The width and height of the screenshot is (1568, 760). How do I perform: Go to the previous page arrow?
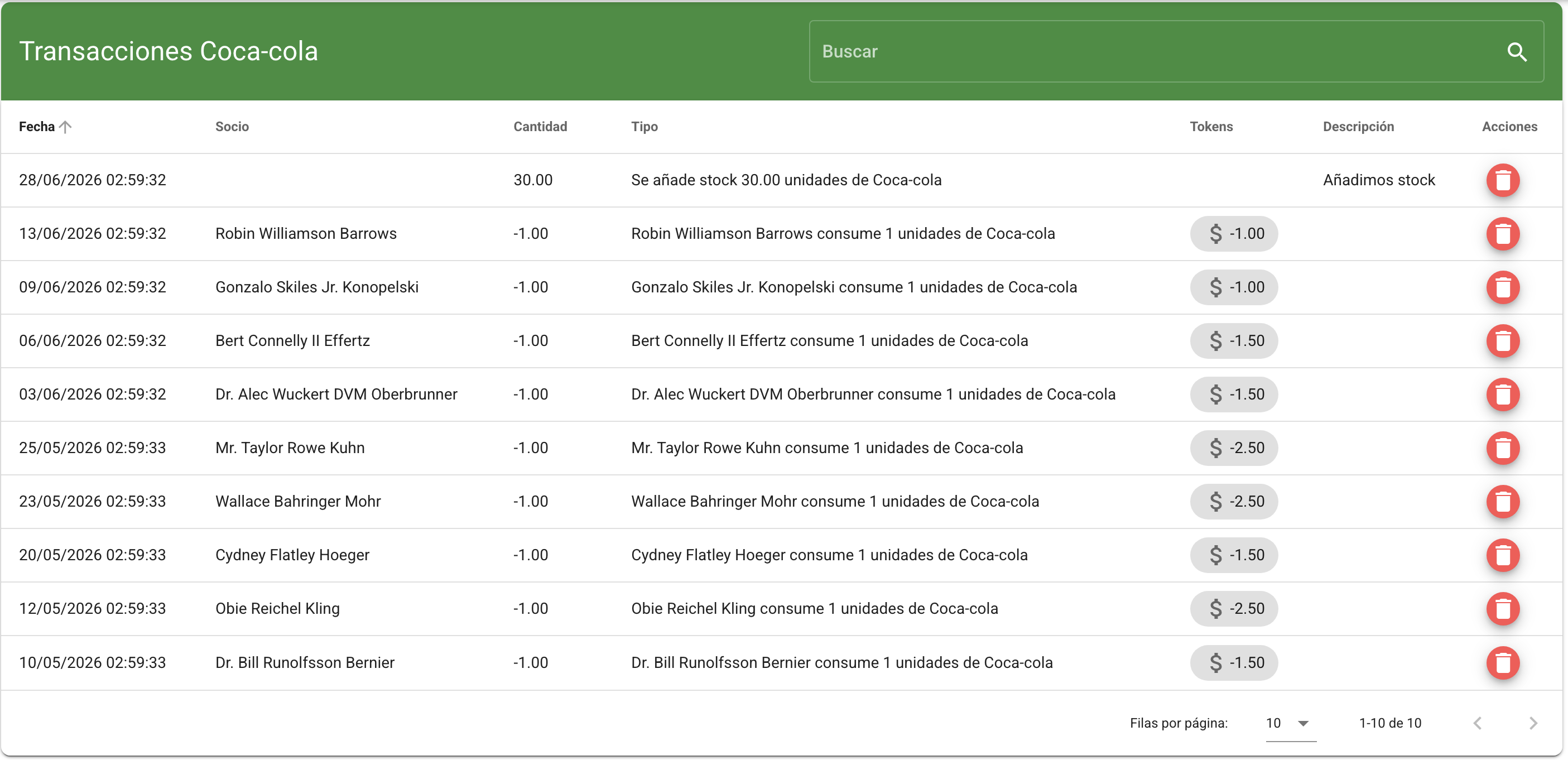click(x=1477, y=724)
